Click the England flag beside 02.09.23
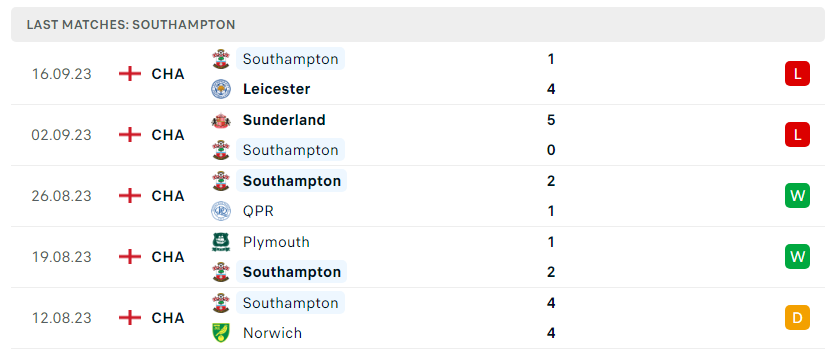Viewport: 836px width, 363px height. pyautogui.click(x=130, y=135)
